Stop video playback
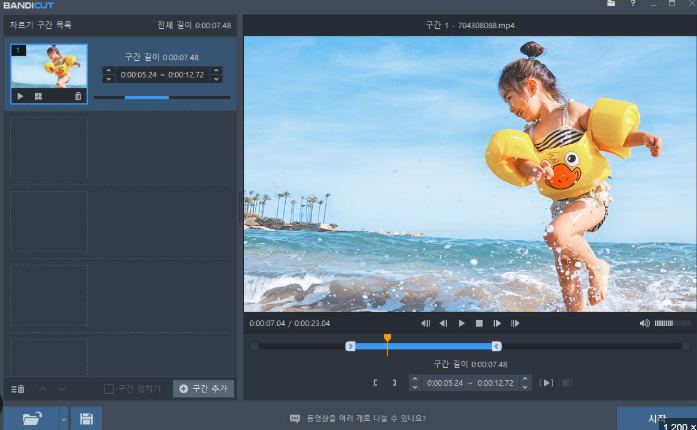Image resolution: width=697 pixels, height=430 pixels. pyautogui.click(x=479, y=323)
